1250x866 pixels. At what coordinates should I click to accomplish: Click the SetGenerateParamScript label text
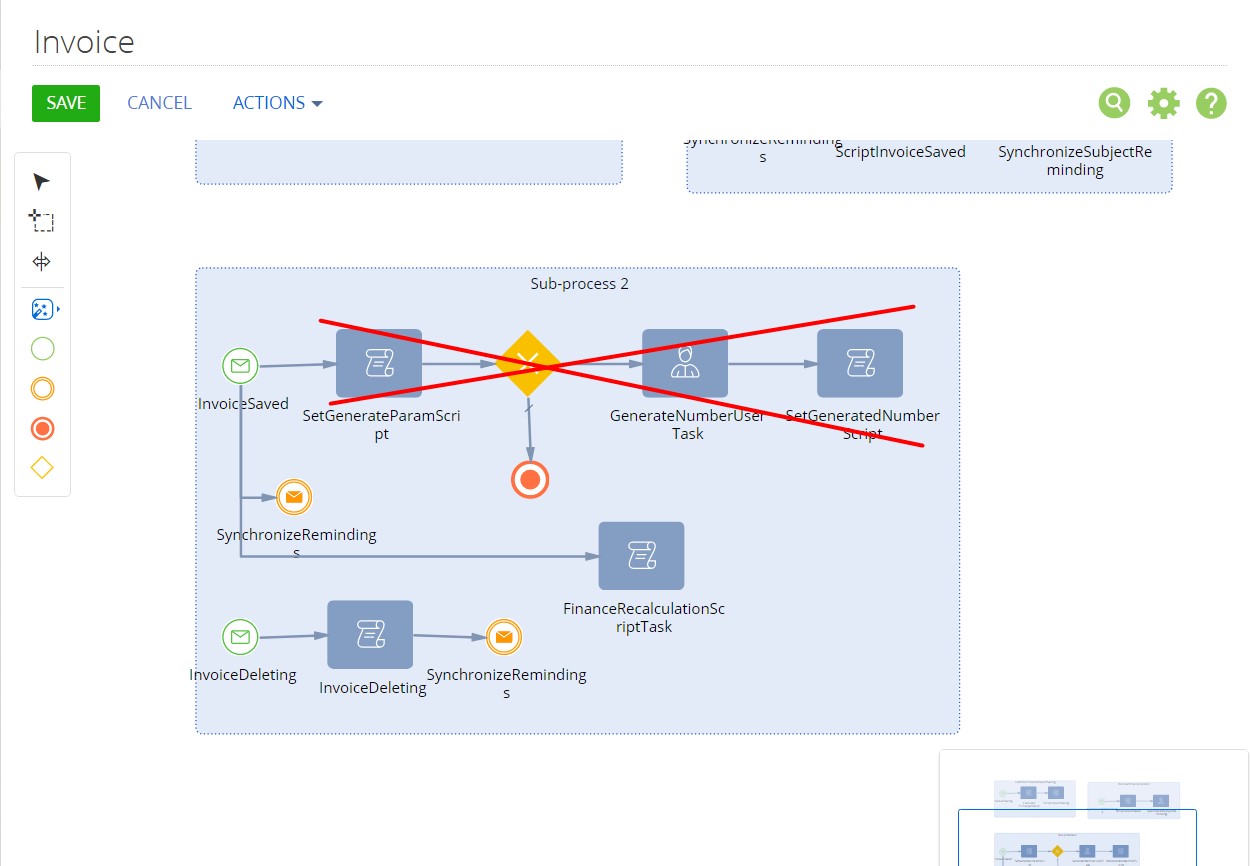[381, 425]
